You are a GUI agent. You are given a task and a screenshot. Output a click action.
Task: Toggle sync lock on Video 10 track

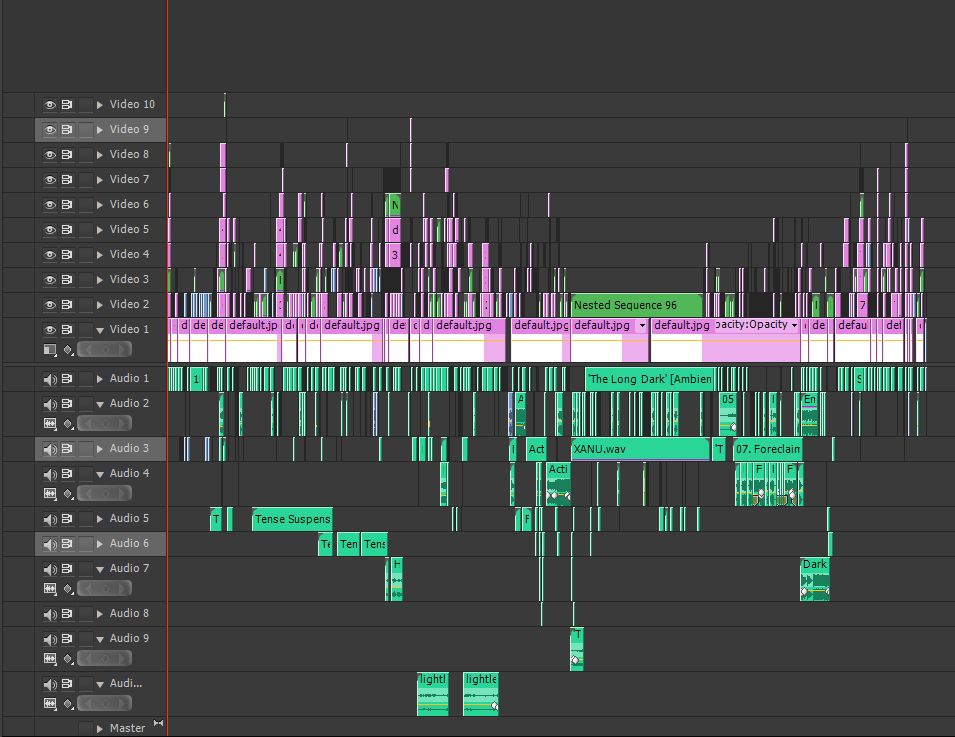pos(67,105)
